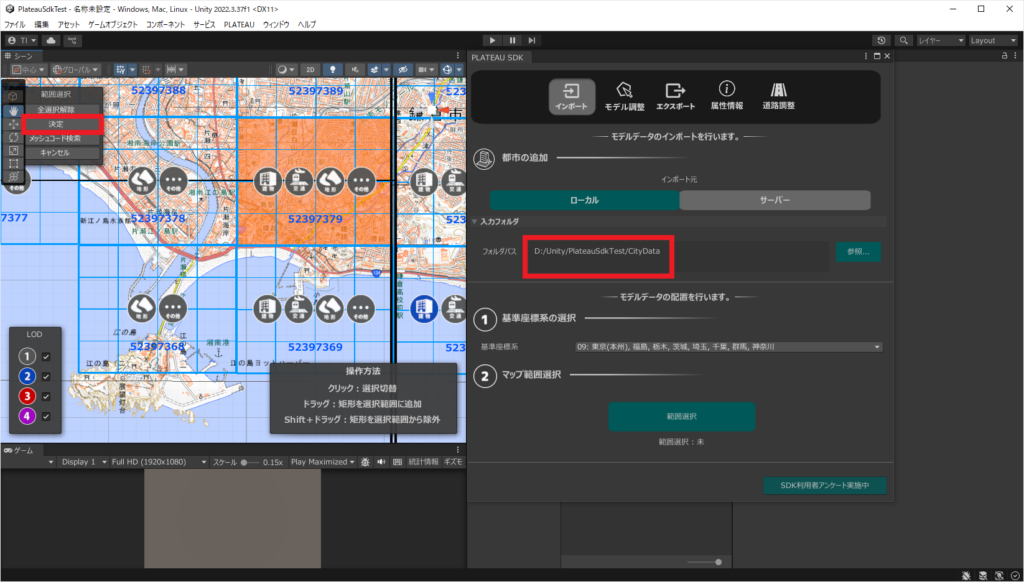Click the 建物 building icon in orange 52397379 area

[267, 181]
